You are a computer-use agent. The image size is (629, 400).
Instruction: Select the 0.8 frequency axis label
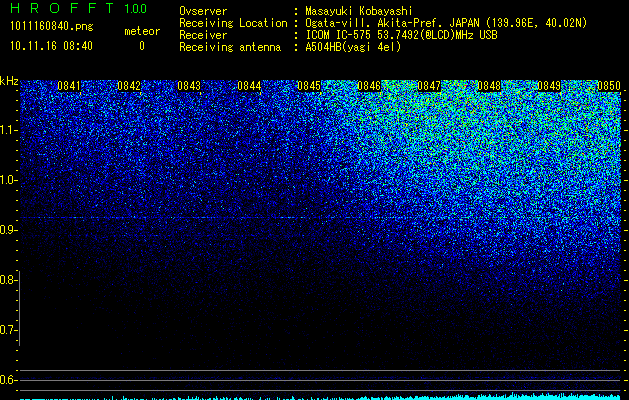click(x=8, y=280)
